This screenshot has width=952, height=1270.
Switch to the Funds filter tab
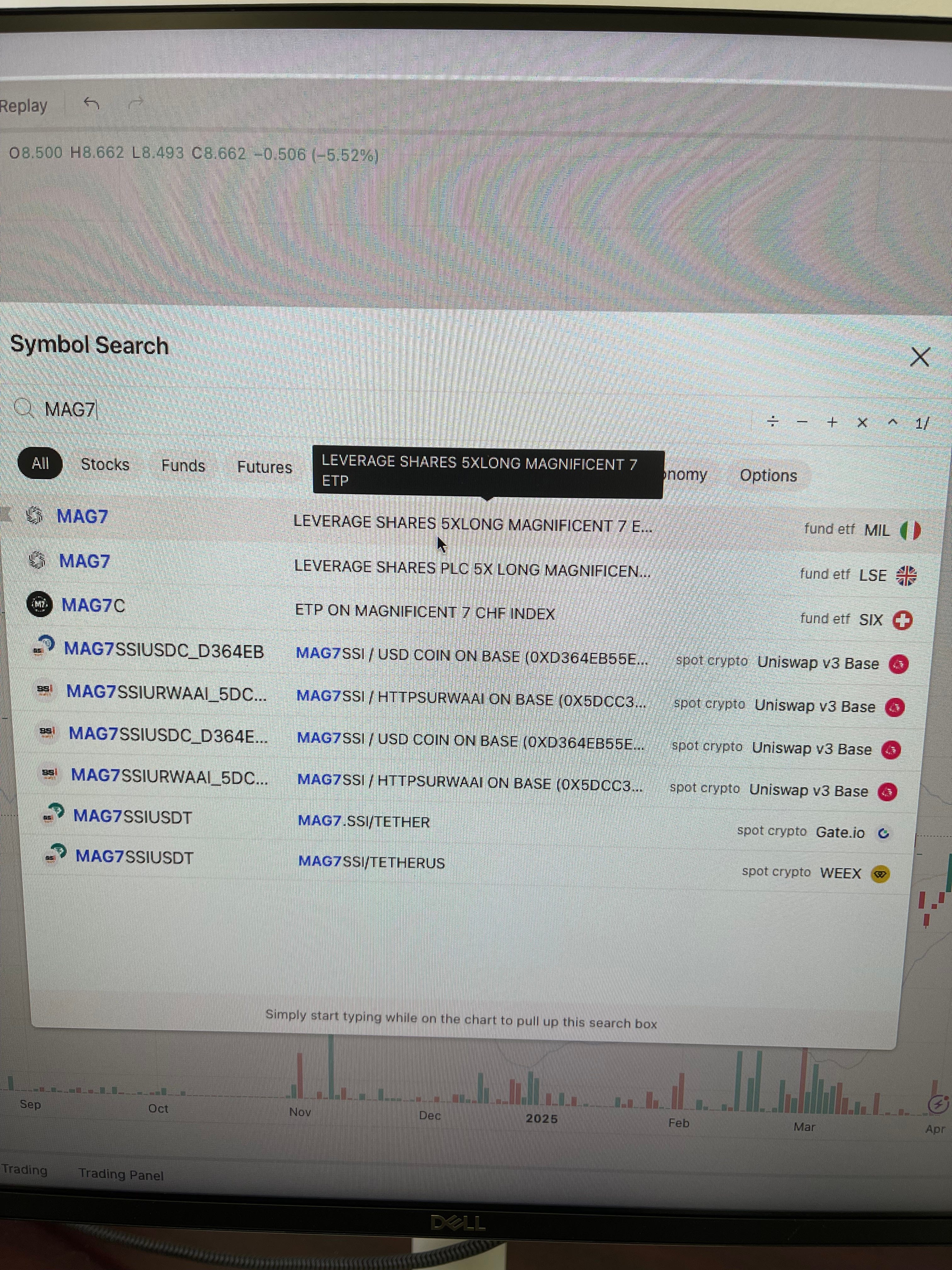click(183, 466)
